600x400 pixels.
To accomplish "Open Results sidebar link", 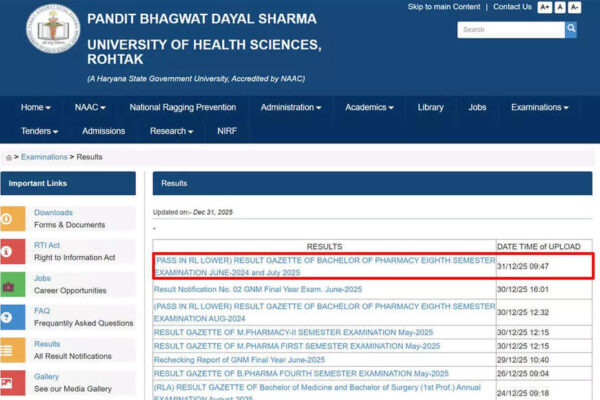I will [47, 344].
